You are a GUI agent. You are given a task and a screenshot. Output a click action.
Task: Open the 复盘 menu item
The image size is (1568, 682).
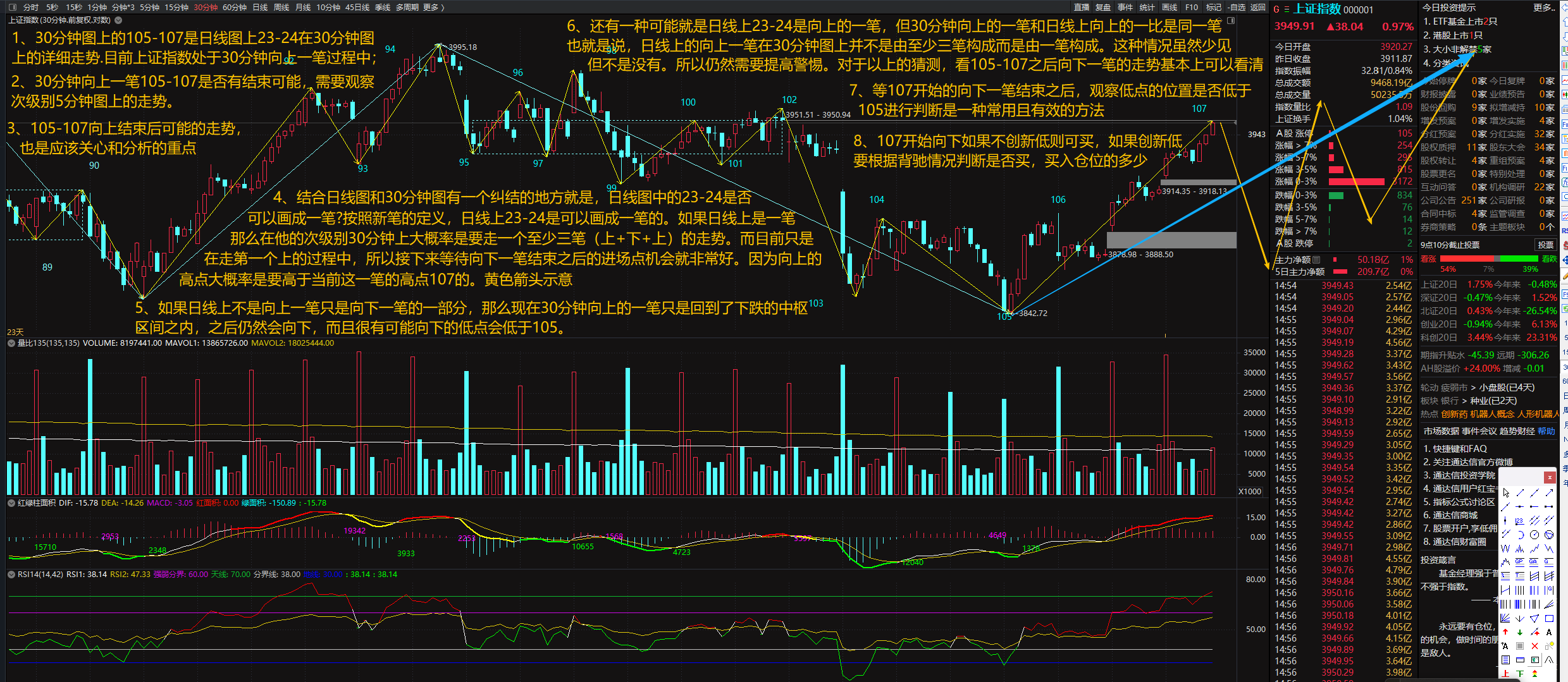1103,7
